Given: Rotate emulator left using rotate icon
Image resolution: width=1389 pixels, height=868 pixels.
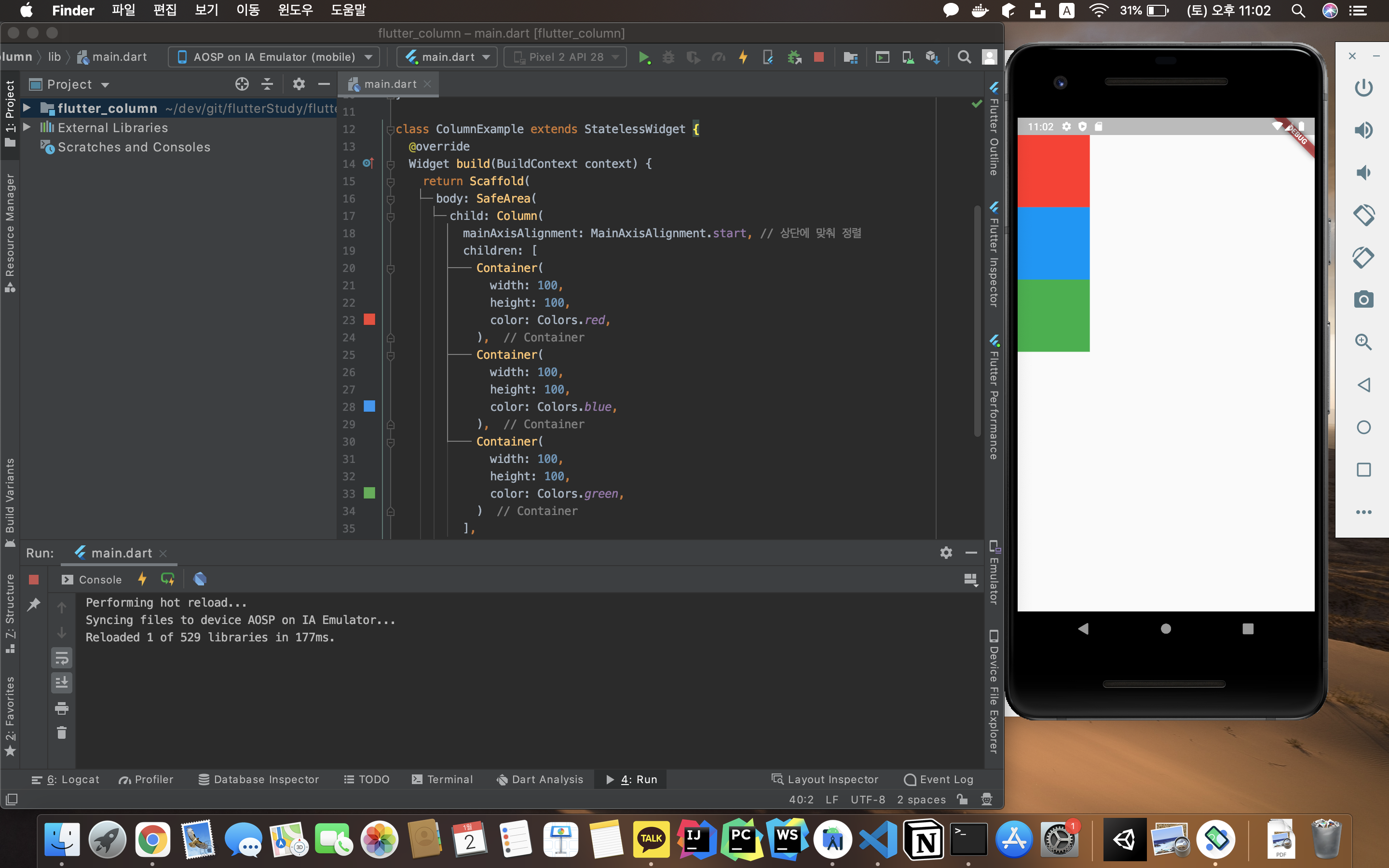Looking at the screenshot, I should click(1363, 215).
